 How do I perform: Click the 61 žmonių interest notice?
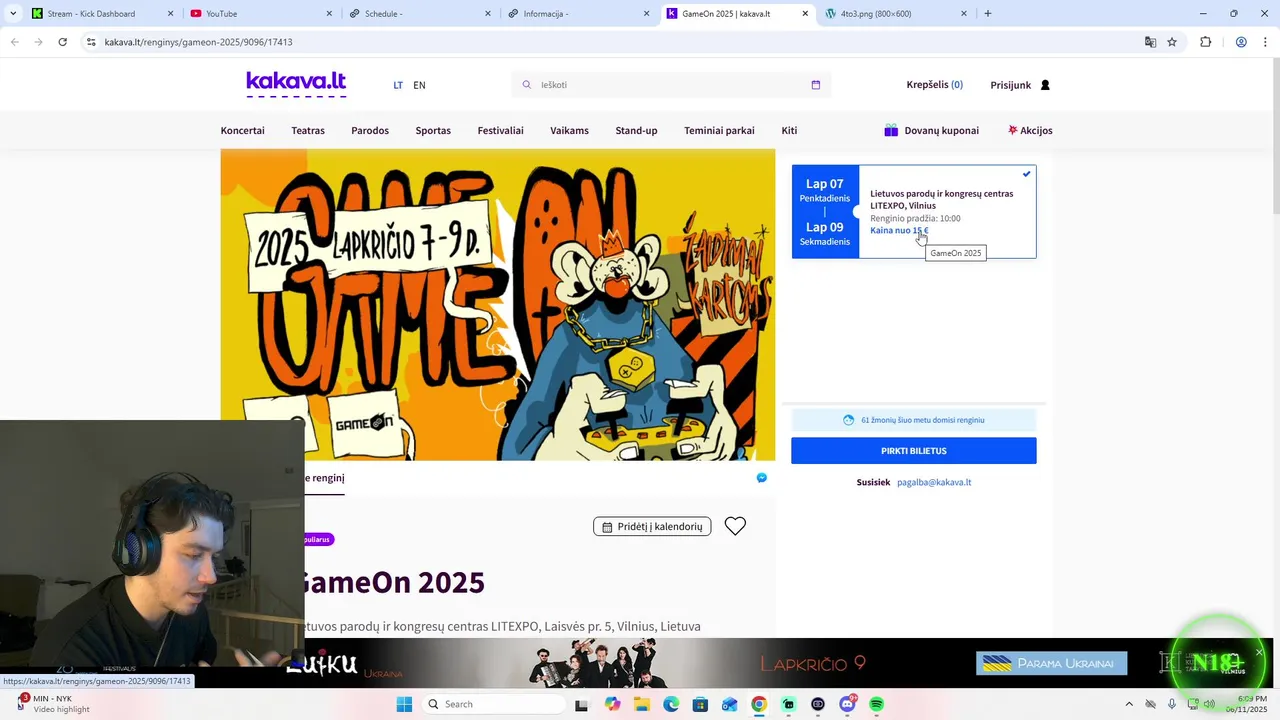914,420
